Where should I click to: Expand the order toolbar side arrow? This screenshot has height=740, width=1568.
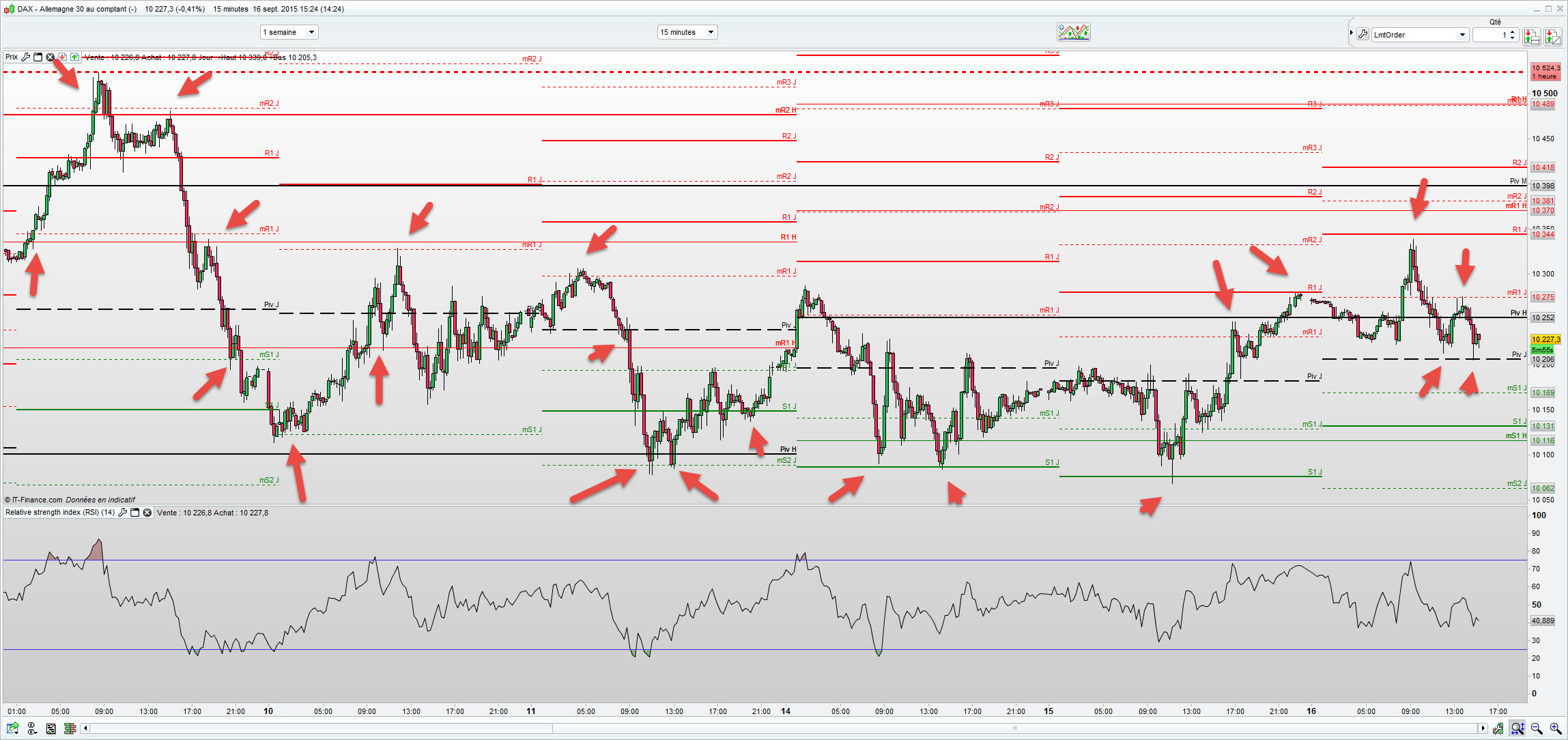click(x=1351, y=33)
